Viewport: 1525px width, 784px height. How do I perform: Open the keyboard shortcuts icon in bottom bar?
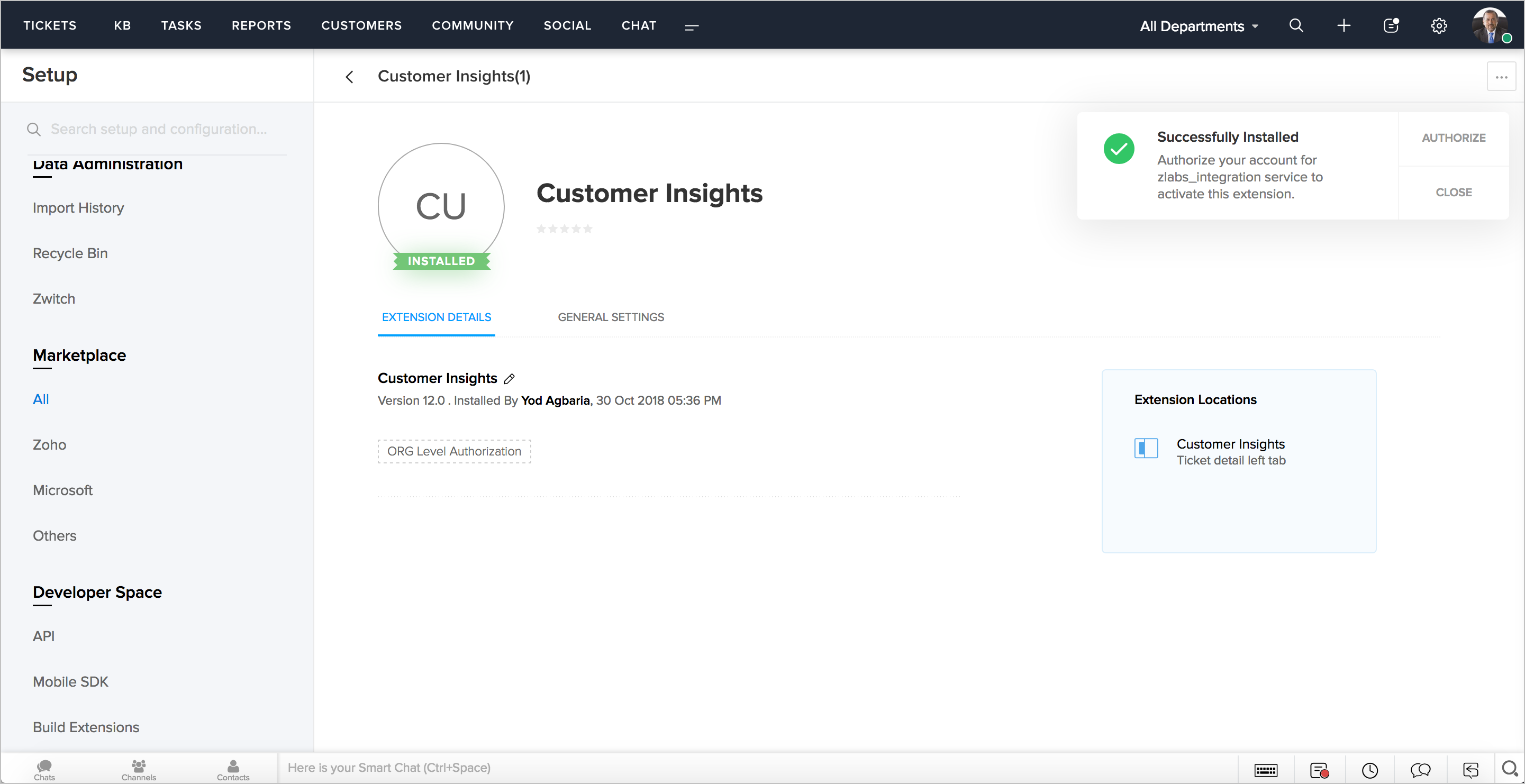click(x=1266, y=770)
